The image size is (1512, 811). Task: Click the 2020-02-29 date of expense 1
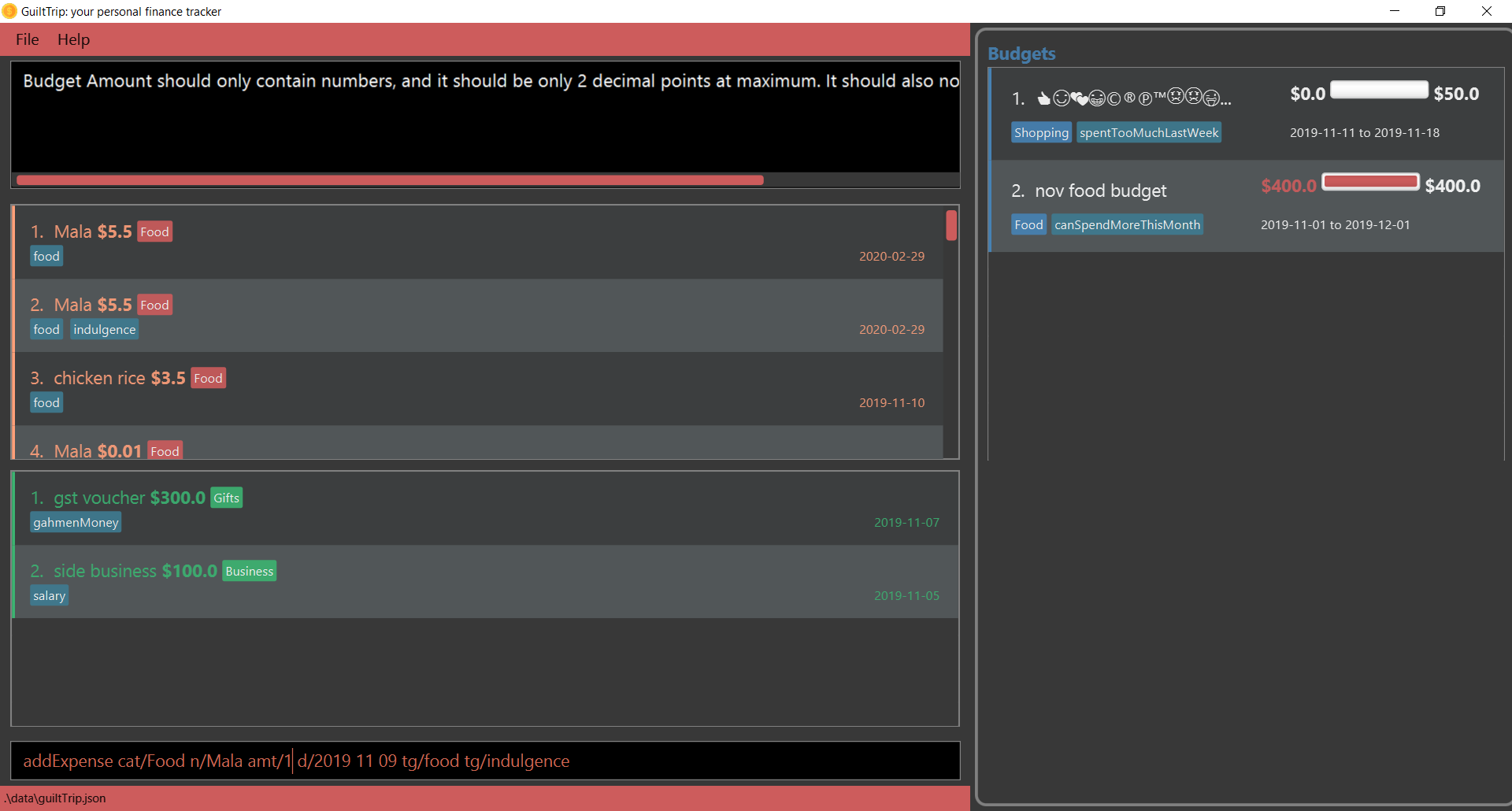click(891, 256)
